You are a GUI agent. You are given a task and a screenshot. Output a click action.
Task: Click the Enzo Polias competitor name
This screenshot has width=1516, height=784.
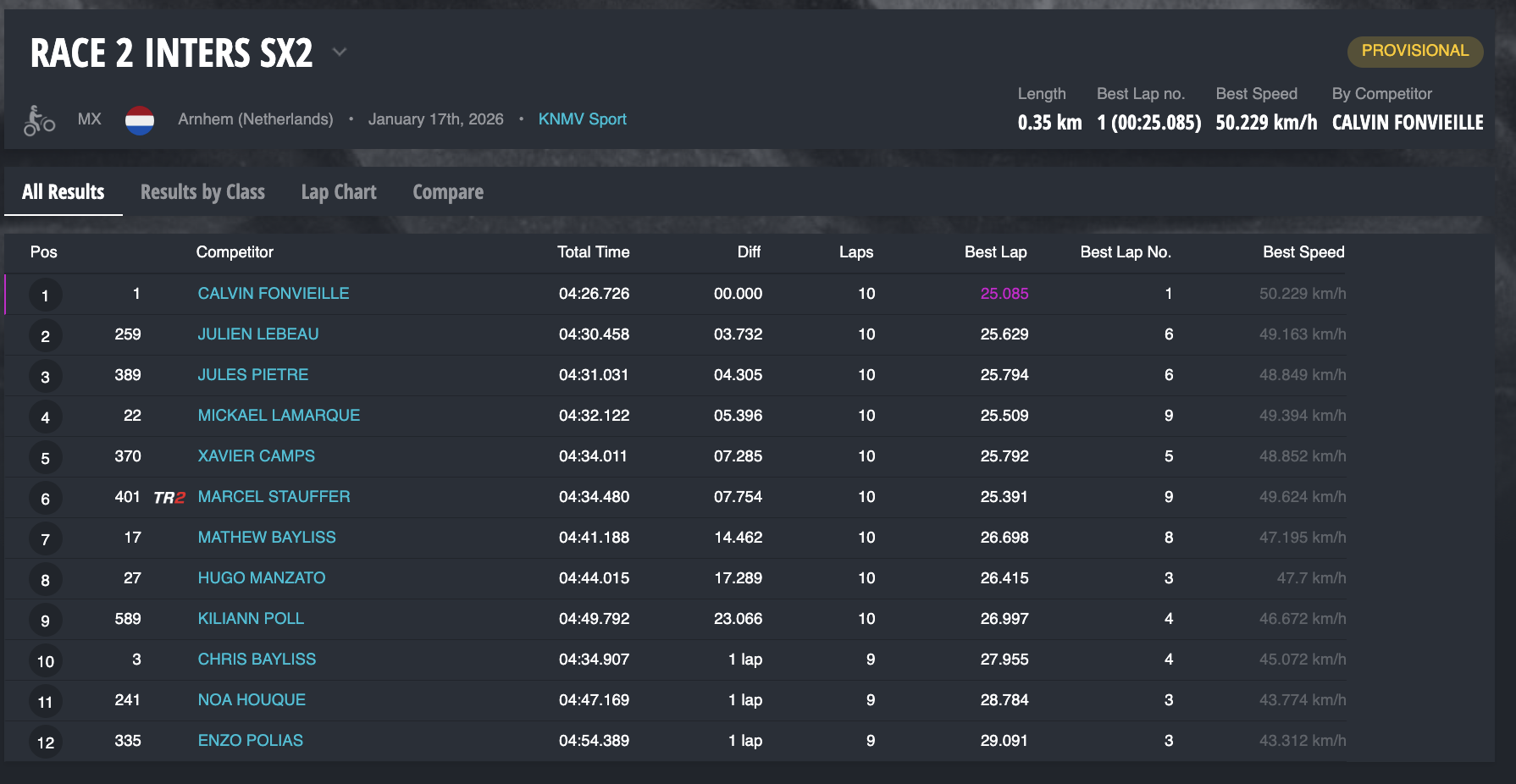tap(250, 741)
